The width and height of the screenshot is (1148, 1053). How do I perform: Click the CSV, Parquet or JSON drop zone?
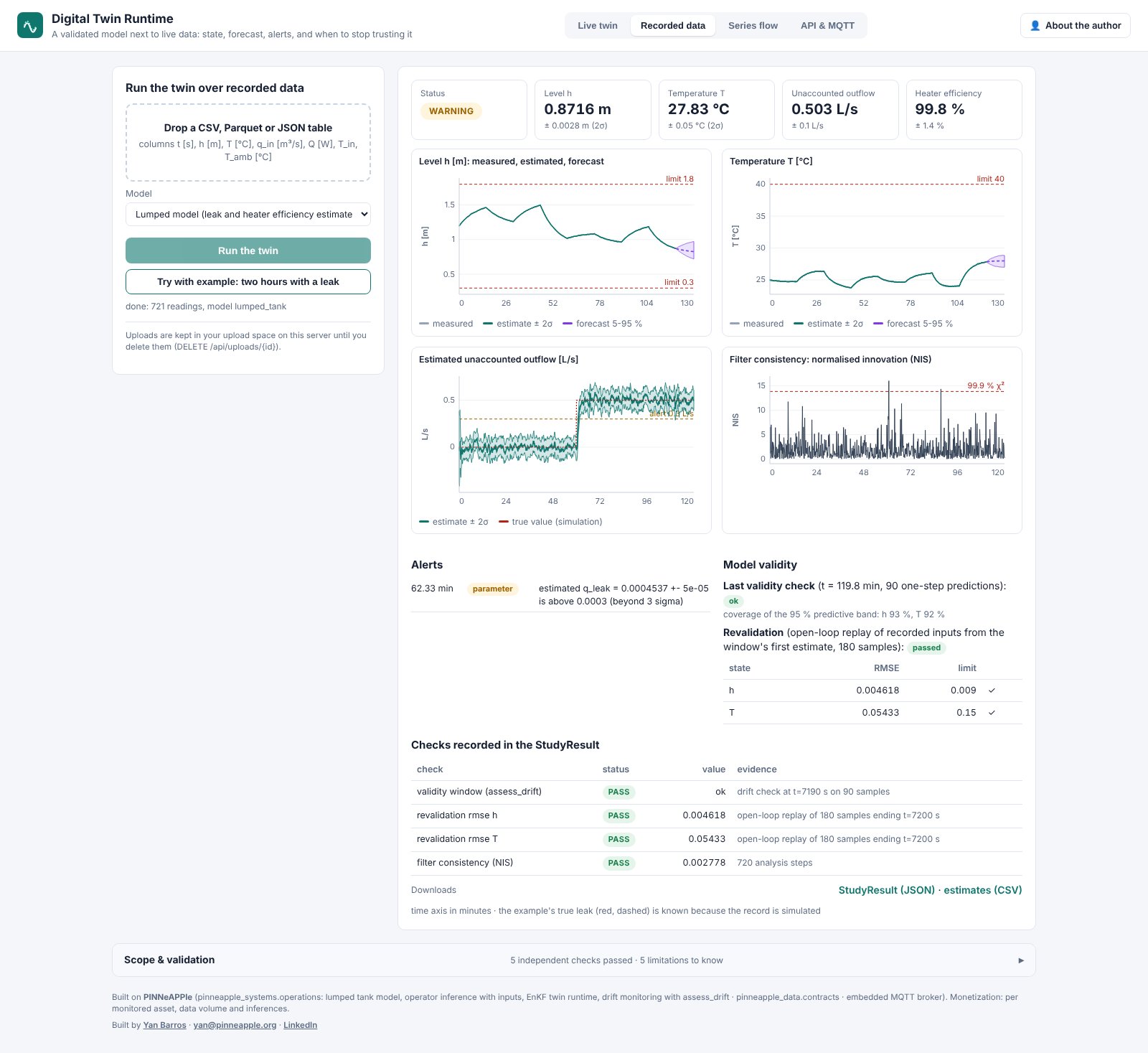pyautogui.click(x=248, y=142)
